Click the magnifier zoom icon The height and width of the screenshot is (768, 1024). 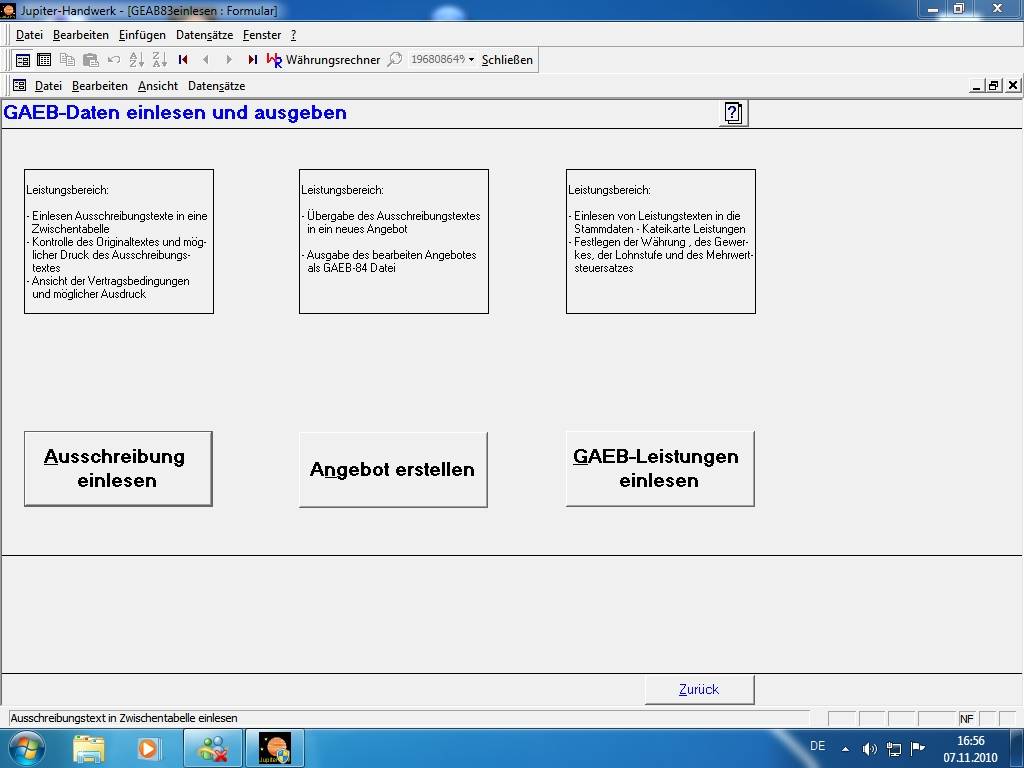coord(395,60)
